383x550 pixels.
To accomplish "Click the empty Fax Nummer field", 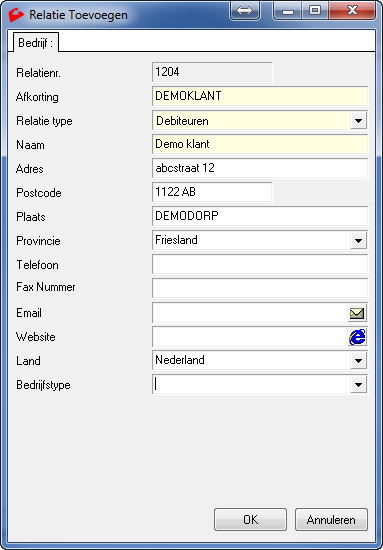I will (x=260, y=288).
